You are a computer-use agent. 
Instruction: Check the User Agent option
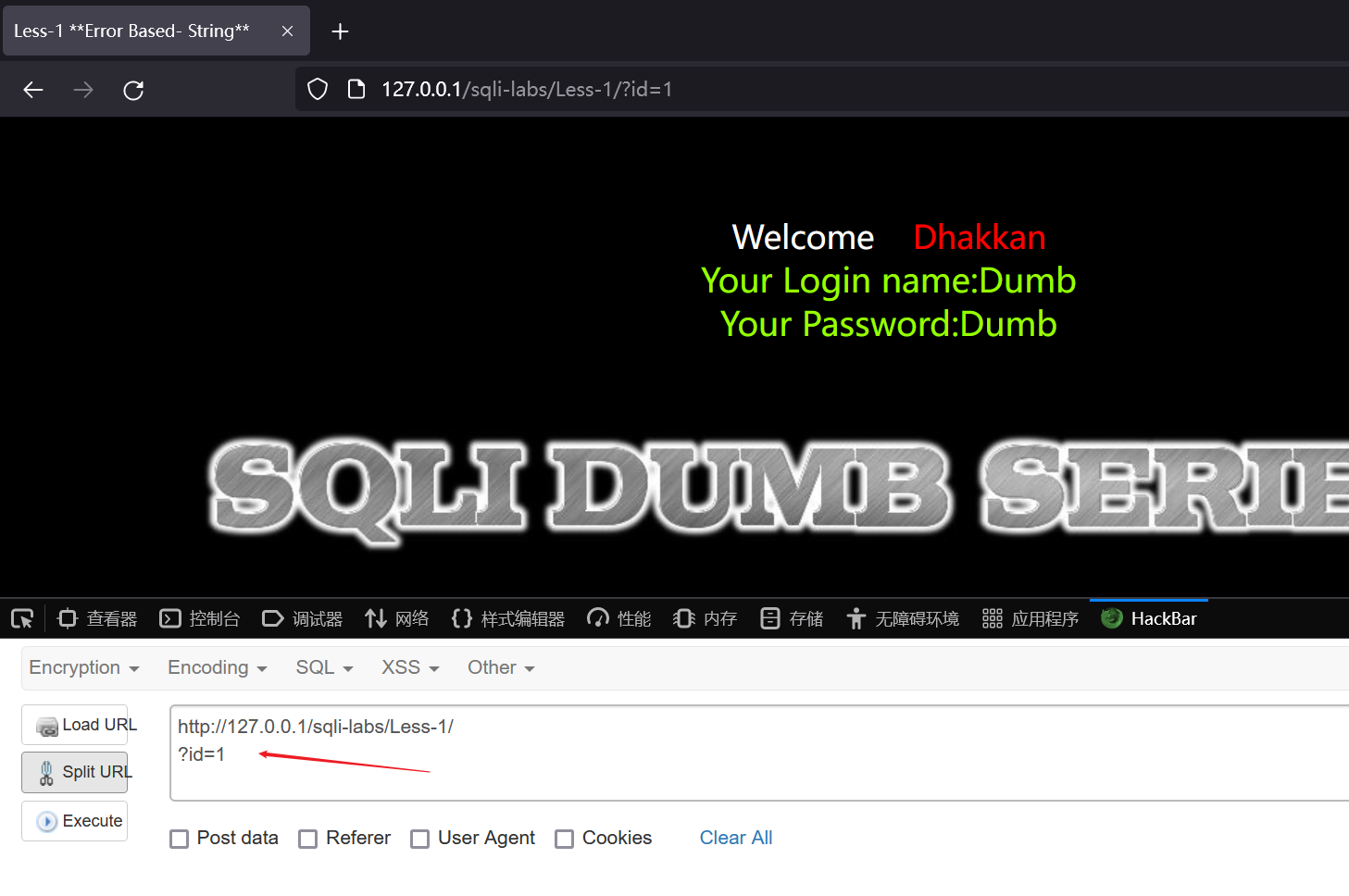coord(419,839)
